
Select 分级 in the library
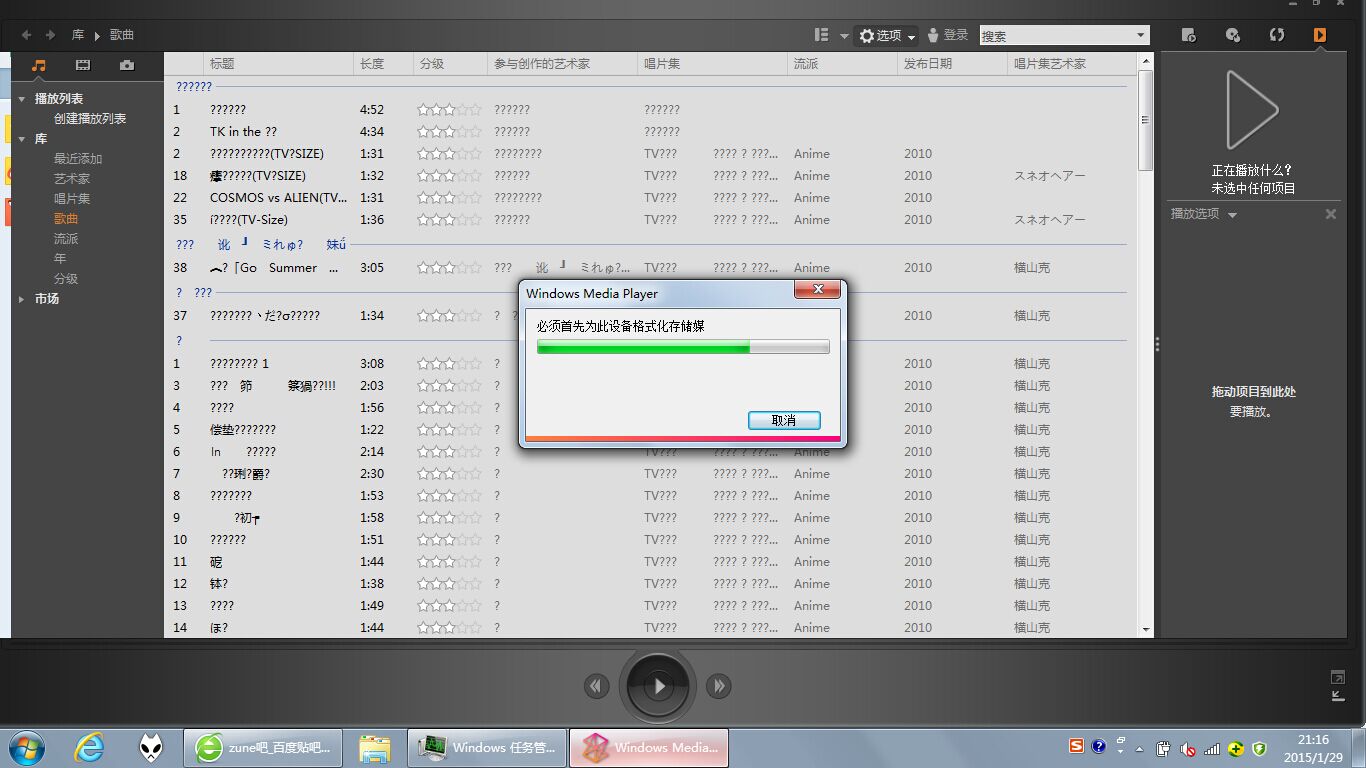(66, 279)
